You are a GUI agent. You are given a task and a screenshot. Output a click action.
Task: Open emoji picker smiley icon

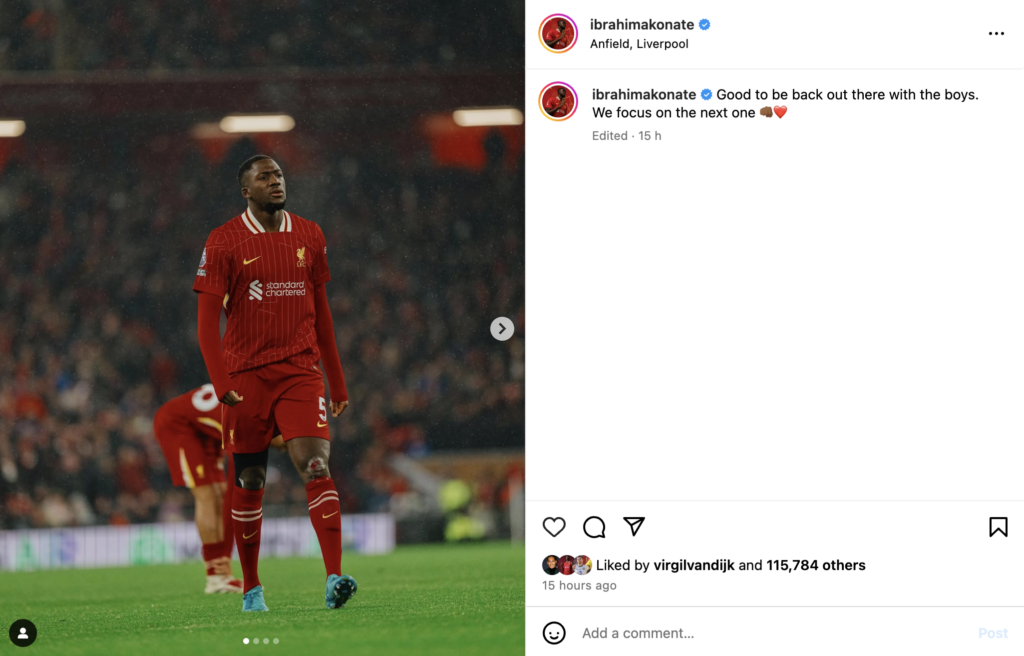(x=554, y=632)
